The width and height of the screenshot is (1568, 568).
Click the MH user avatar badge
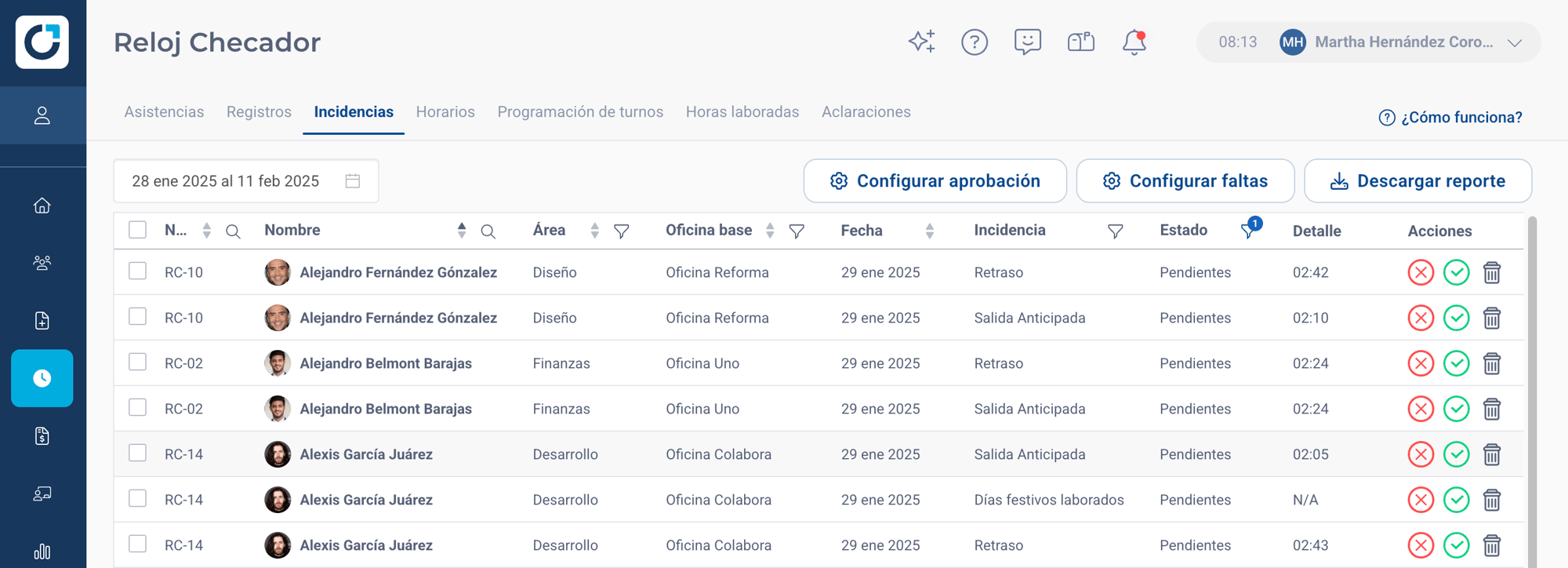coord(1293,42)
